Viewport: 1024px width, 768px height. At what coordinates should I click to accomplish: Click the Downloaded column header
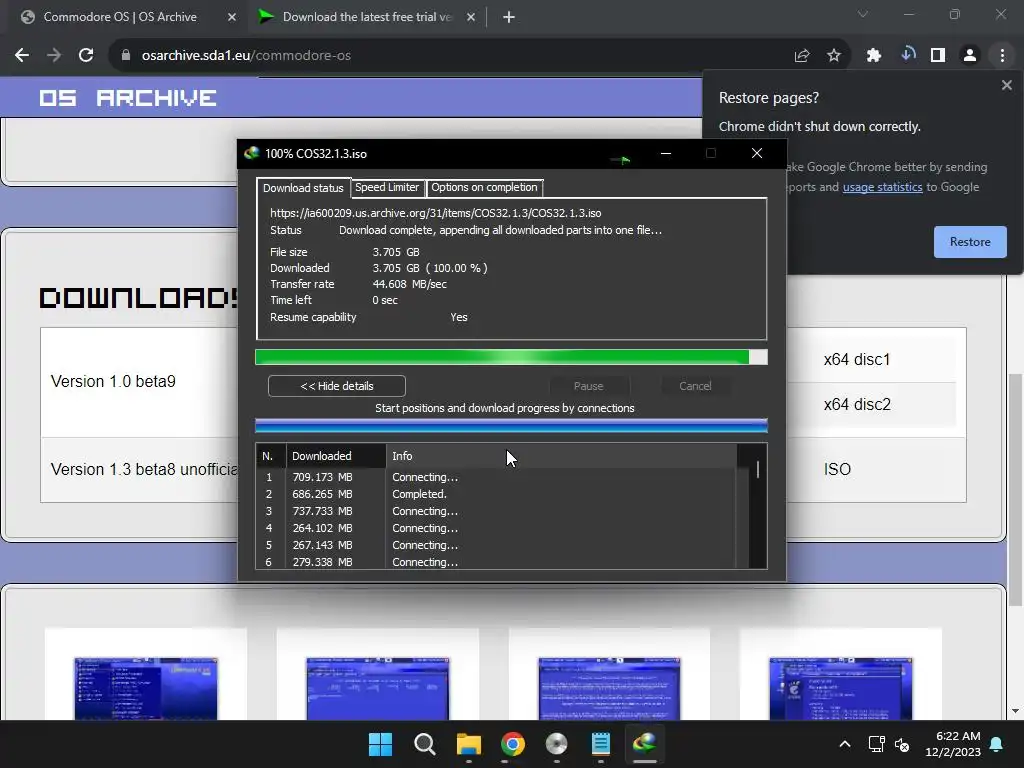pyautogui.click(x=336, y=456)
